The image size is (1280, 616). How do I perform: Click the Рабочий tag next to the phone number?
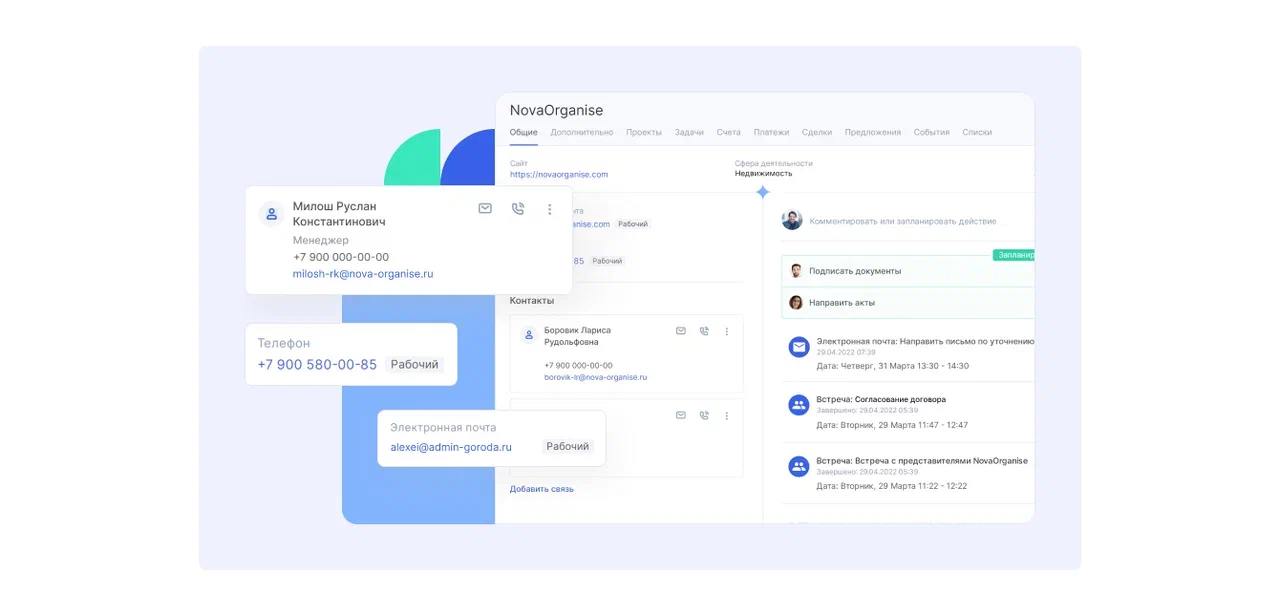[x=415, y=365]
